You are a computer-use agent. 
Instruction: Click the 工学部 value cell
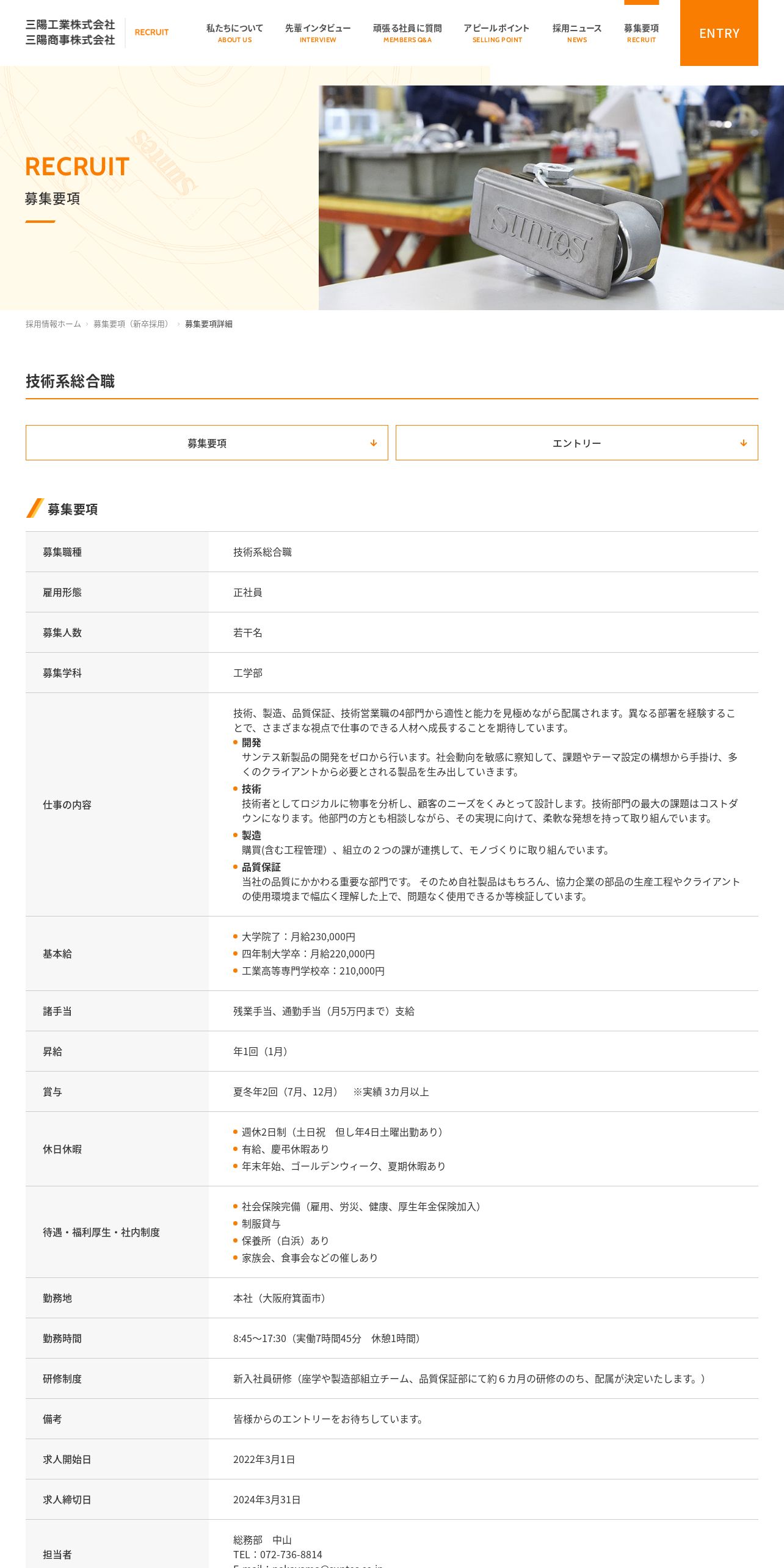coord(248,673)
